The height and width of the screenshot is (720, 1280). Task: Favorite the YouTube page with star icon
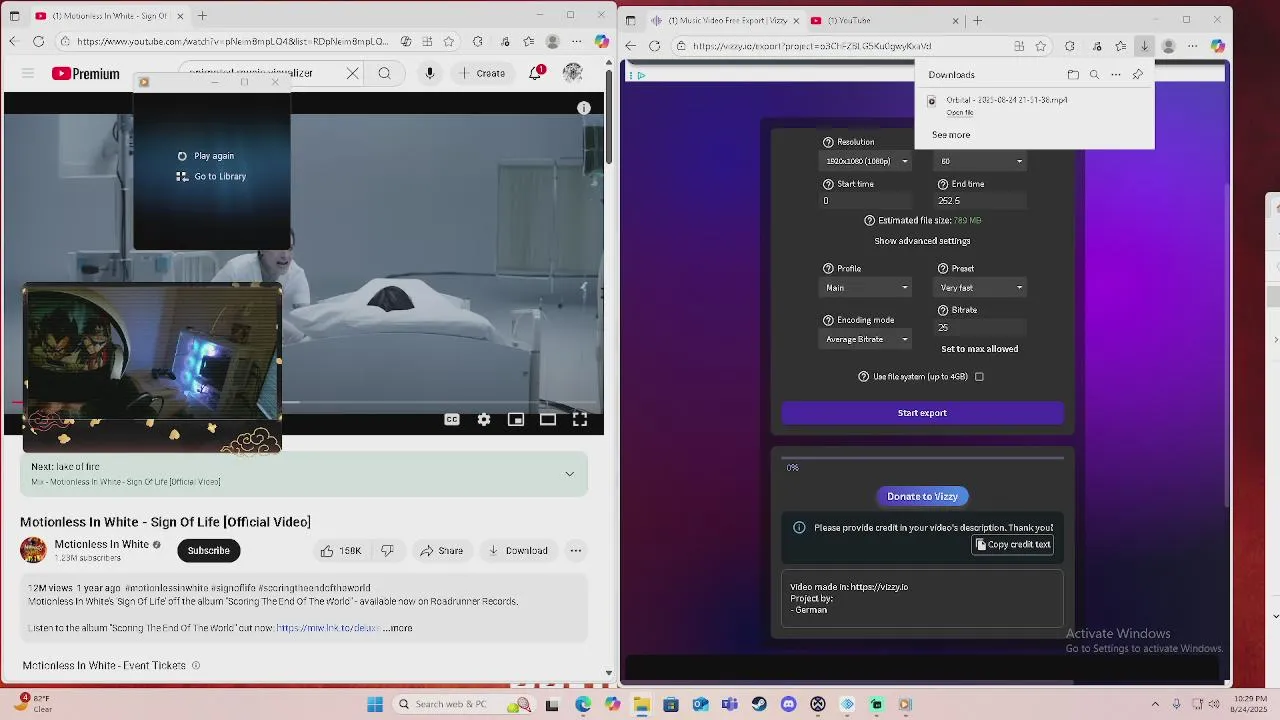[449, 41]
